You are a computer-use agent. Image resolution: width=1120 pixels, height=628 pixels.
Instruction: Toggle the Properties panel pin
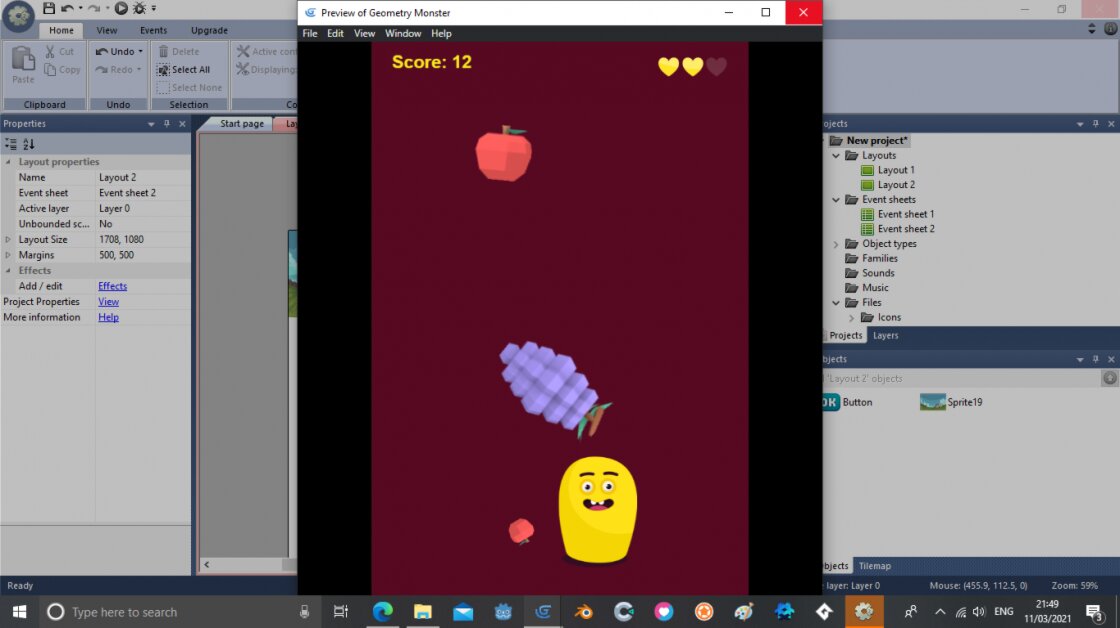pyautogui.click(x=166, y=123)
